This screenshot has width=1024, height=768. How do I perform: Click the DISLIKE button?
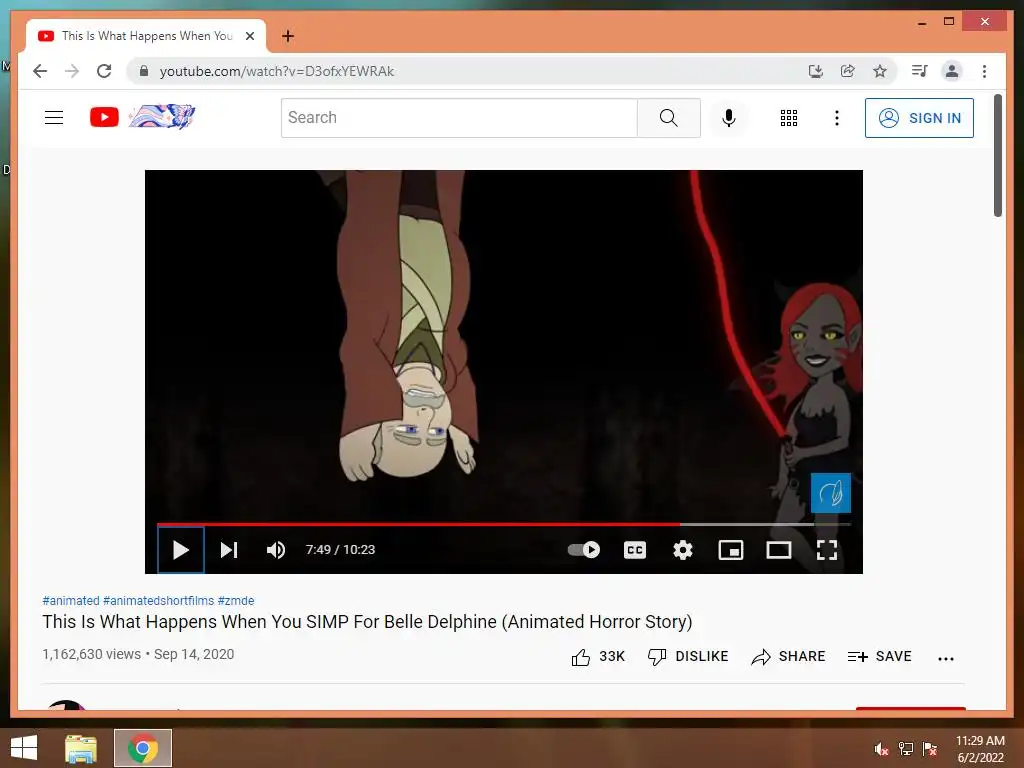687,656
